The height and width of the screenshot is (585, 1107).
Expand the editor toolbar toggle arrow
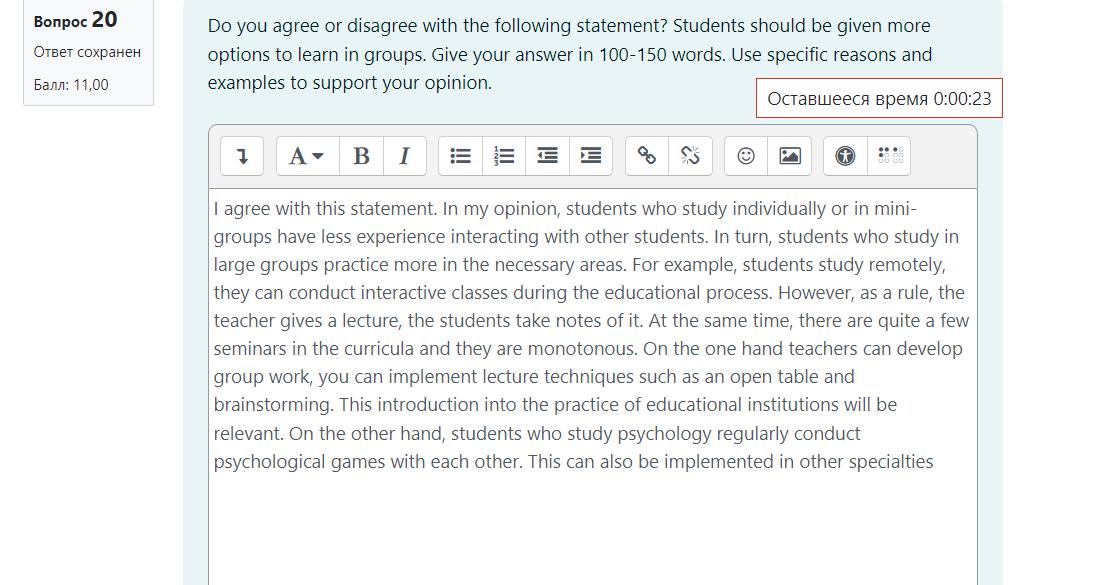[242, 156]
